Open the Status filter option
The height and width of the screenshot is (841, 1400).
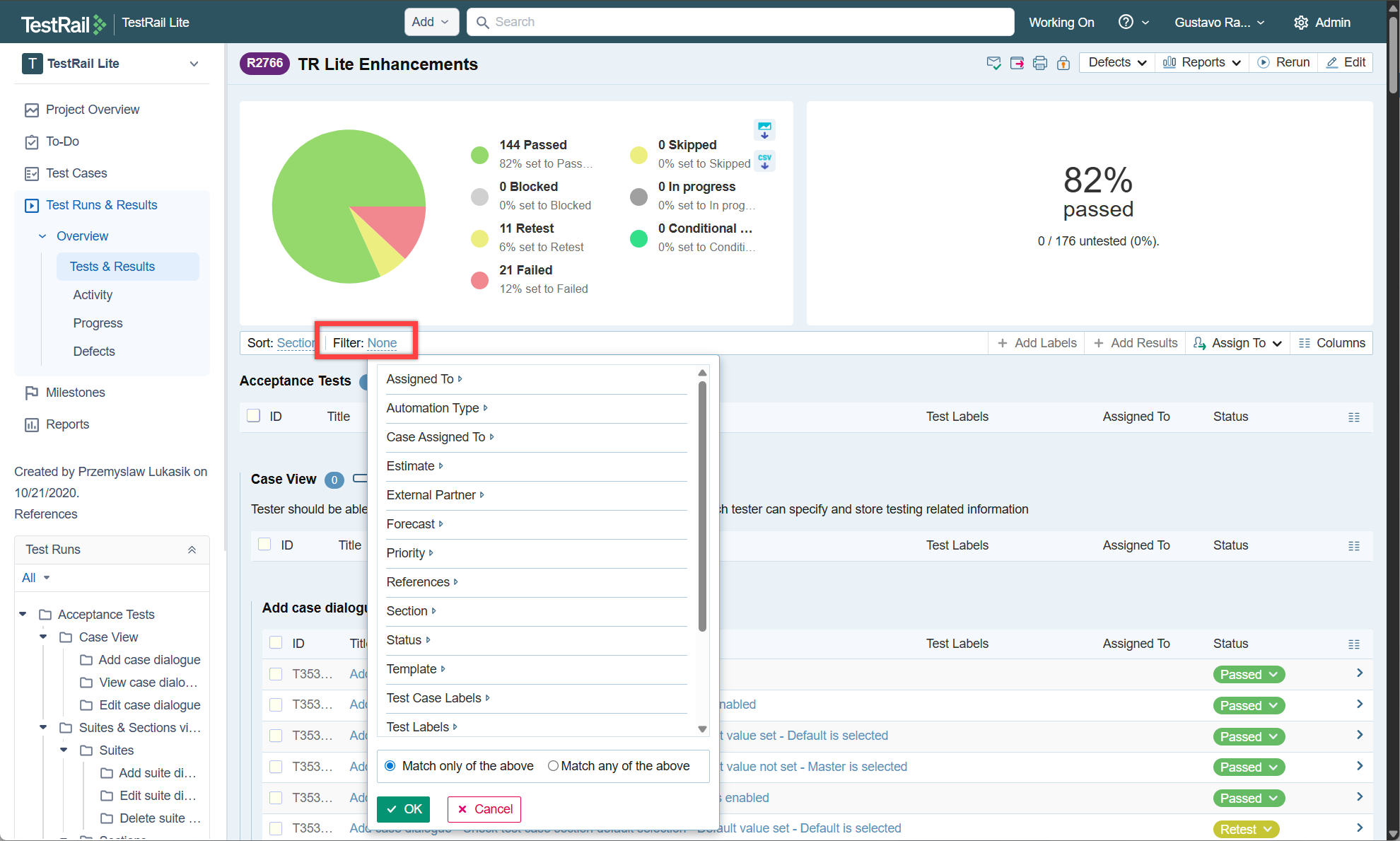tap(404, 640)
